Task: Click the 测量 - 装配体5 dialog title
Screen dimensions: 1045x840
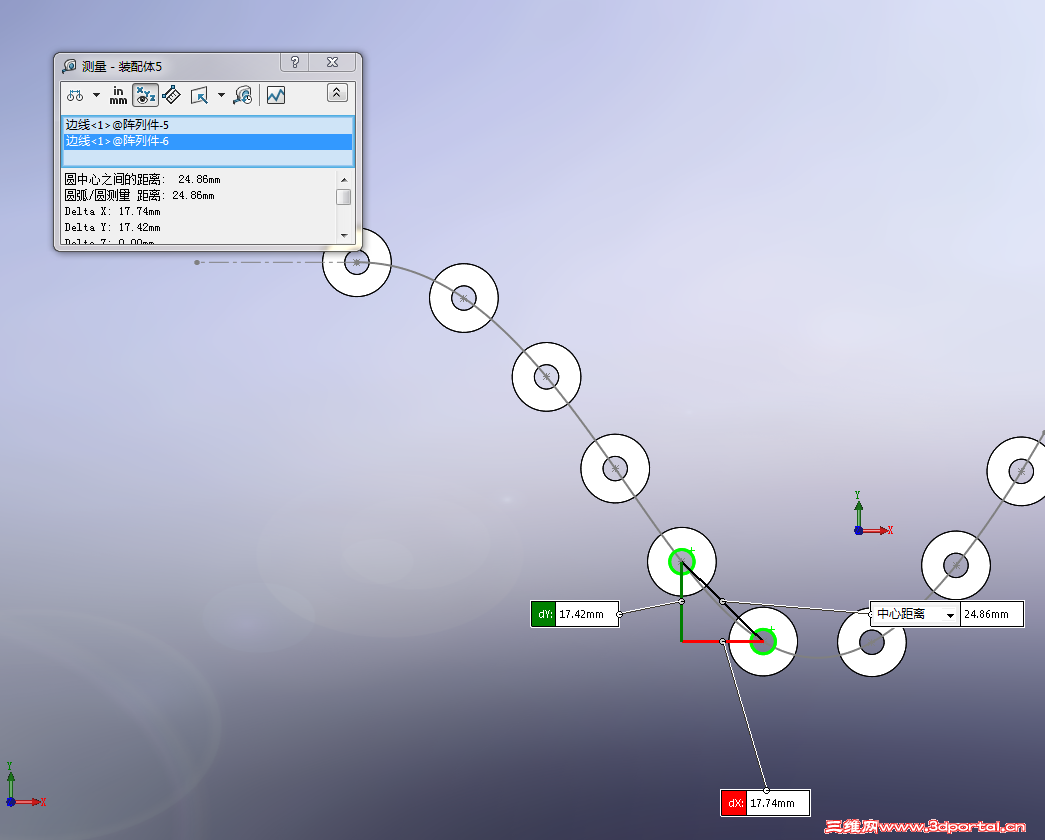Action: tap(122, 67)
